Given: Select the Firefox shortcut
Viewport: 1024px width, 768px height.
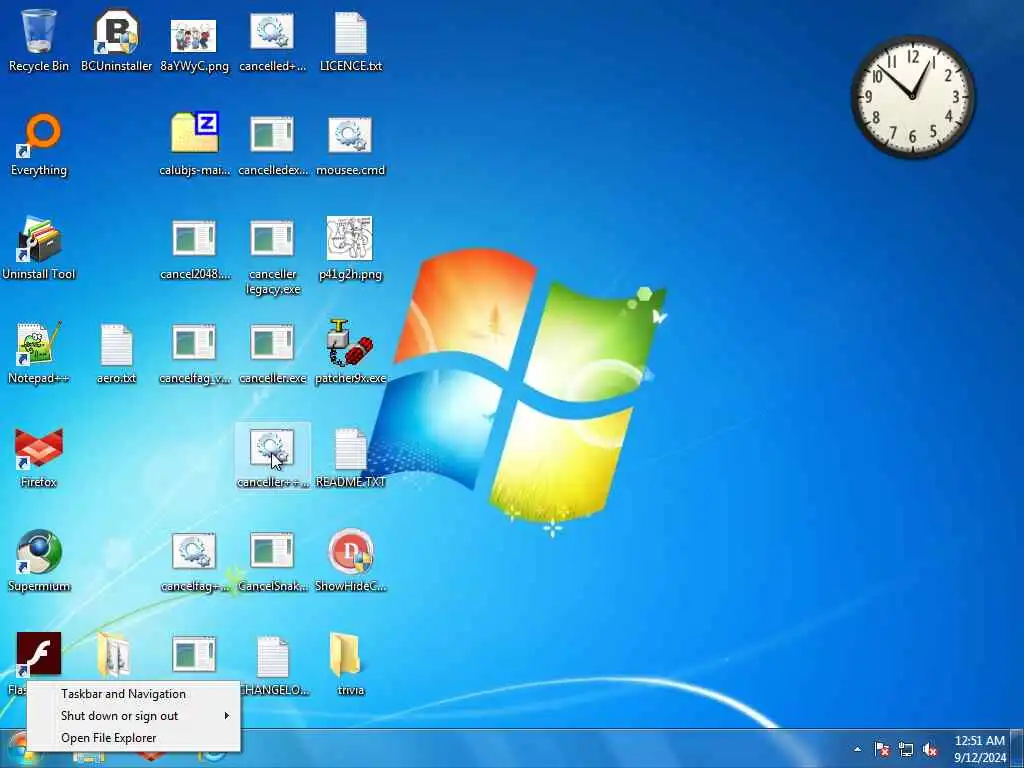Looking at the screenshot, I should [39, 457].
